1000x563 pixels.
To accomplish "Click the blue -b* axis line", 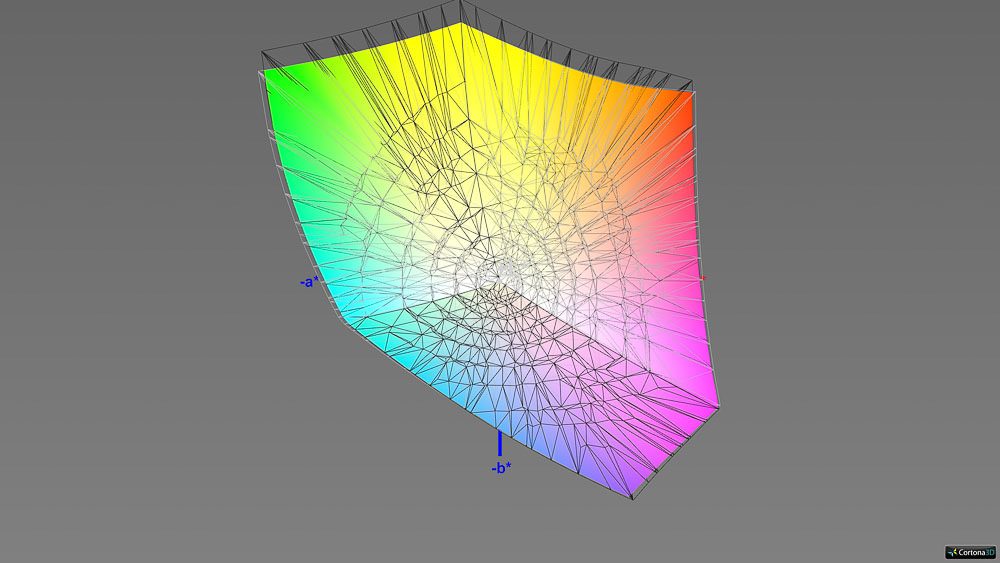I will [500, 443].
